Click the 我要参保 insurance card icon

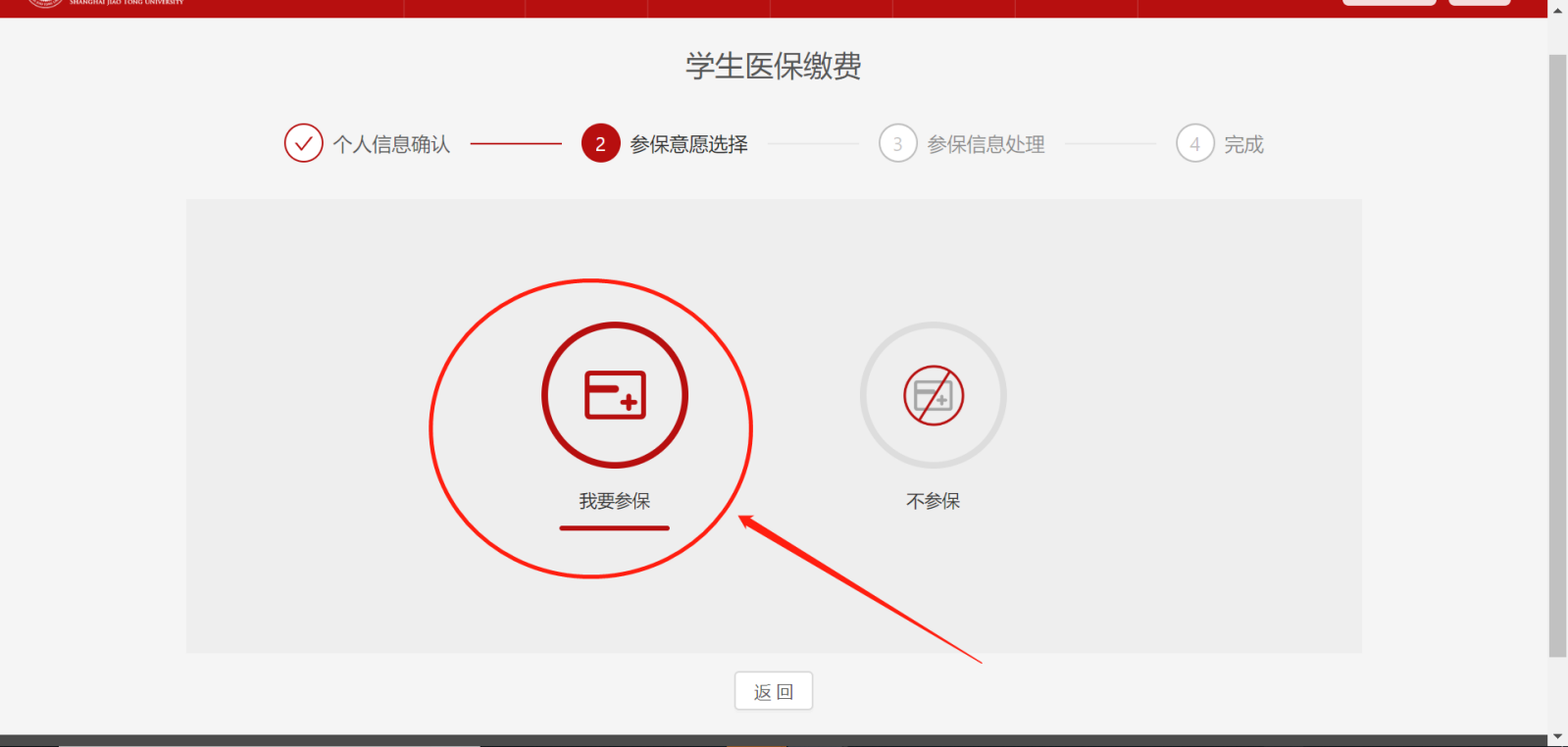coord(615,395)
